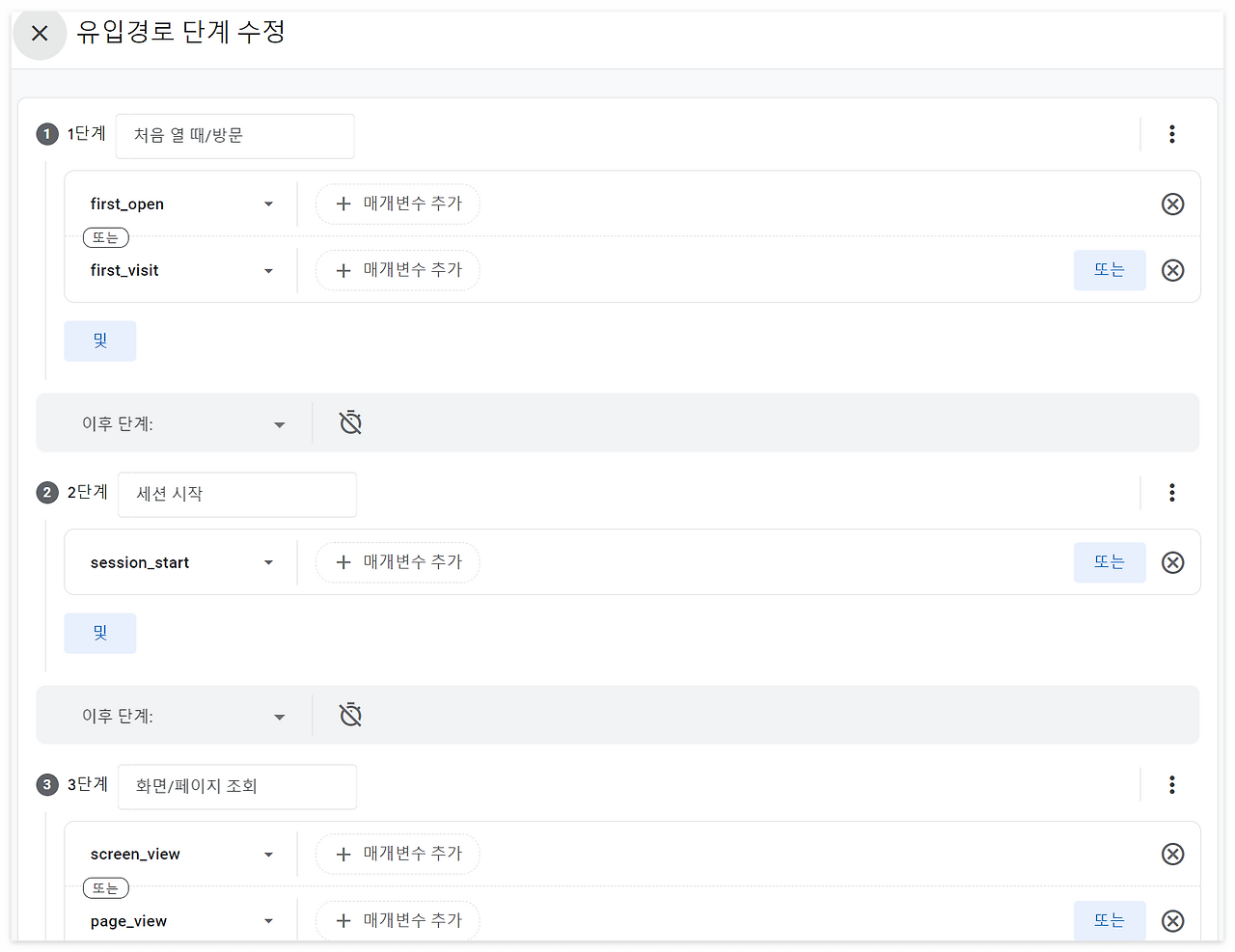Click the timer icon after step 1

coord(349,422)
